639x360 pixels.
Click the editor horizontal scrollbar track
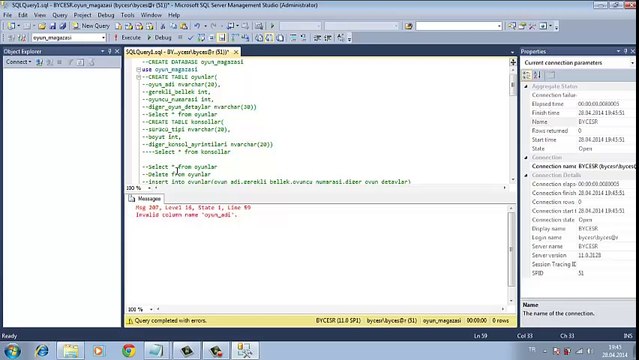tap(330, 188)
